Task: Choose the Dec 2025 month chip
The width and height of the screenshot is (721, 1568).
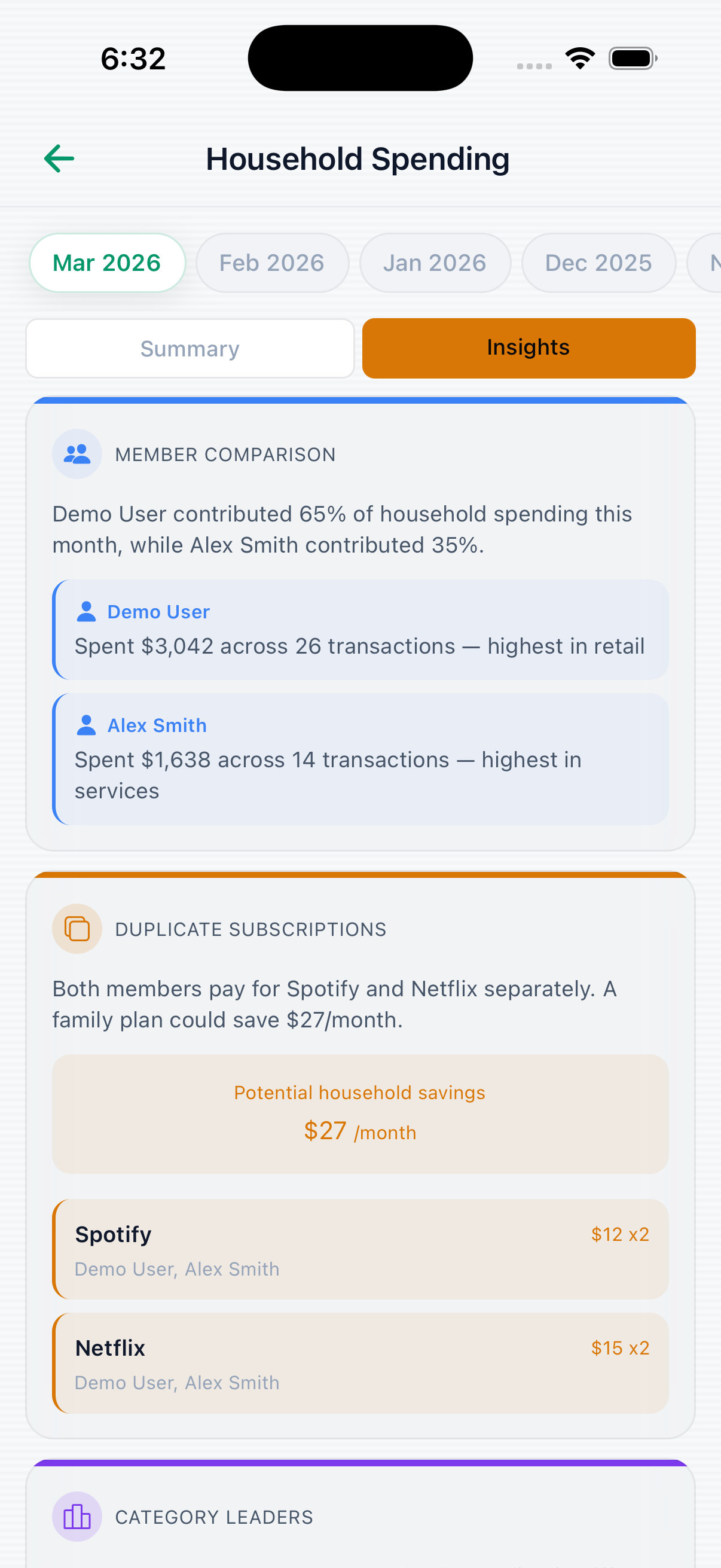Action: (598, 263)
